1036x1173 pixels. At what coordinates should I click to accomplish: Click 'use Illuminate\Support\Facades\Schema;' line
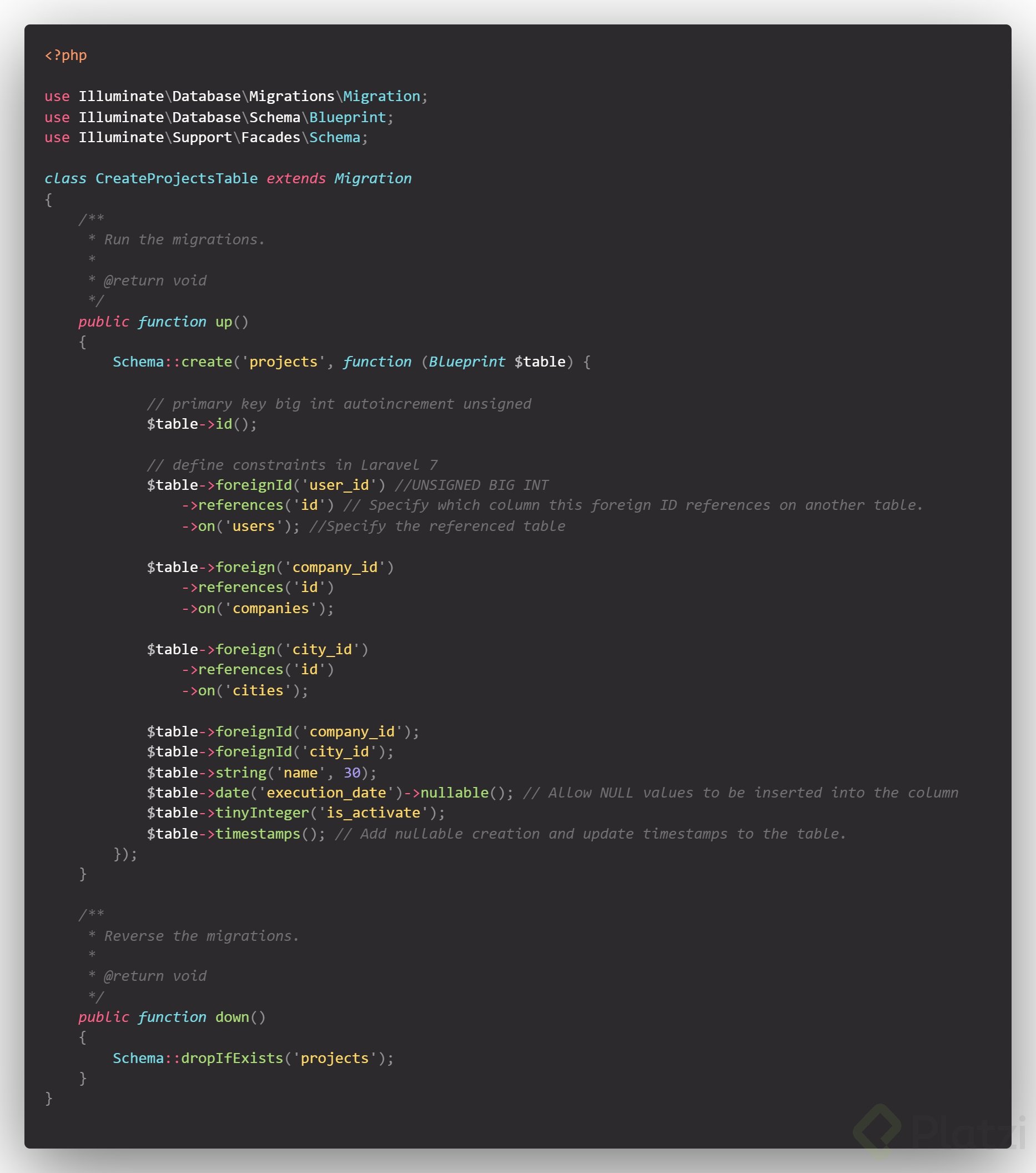[207, 138]
